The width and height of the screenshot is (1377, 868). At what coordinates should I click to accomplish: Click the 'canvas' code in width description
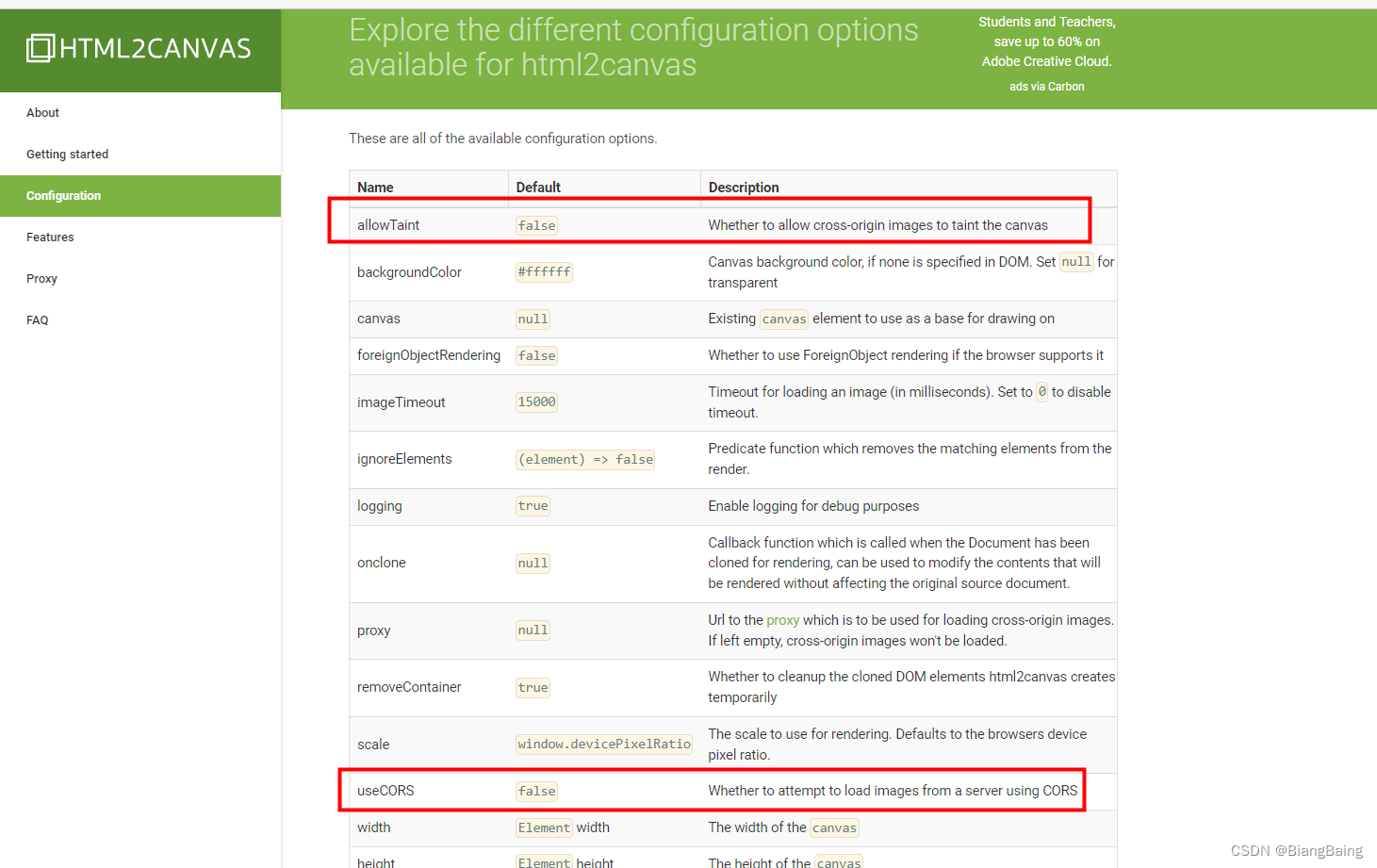(834, 828)
